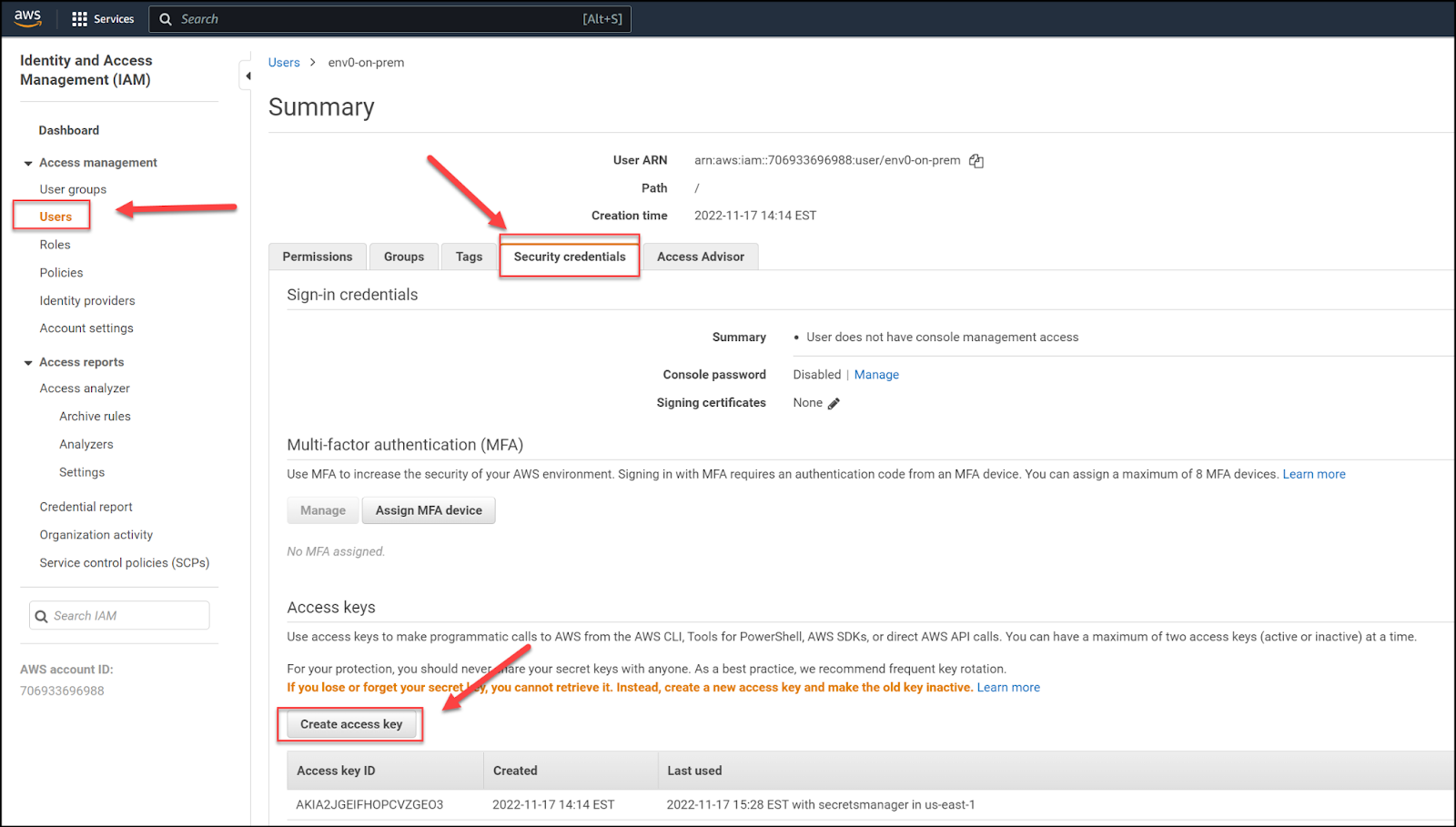1456x827 pixels.
Task: Click the Create access key button
Action: click(x=351, y=724)
